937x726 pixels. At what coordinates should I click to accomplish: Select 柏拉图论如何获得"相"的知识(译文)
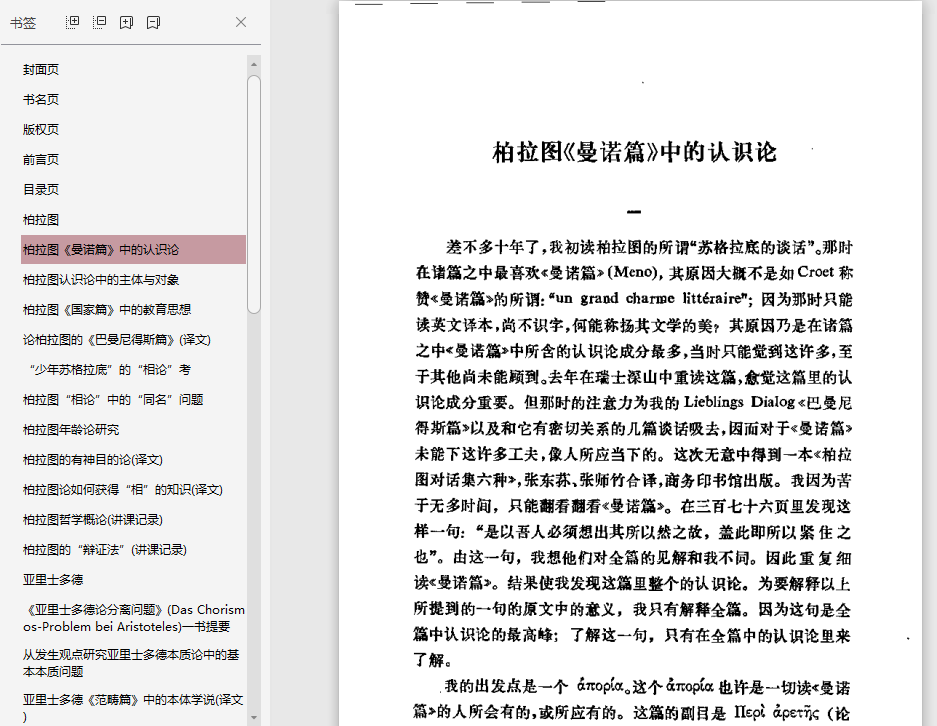[123, 489]
